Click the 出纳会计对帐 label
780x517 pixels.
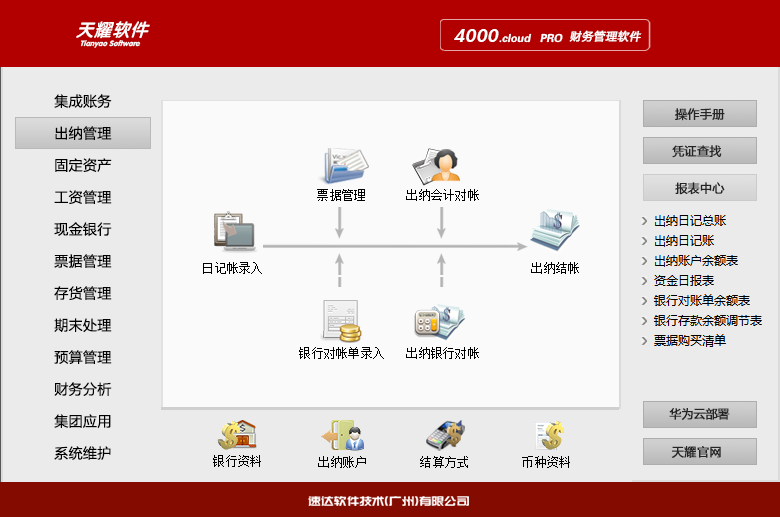442,195
